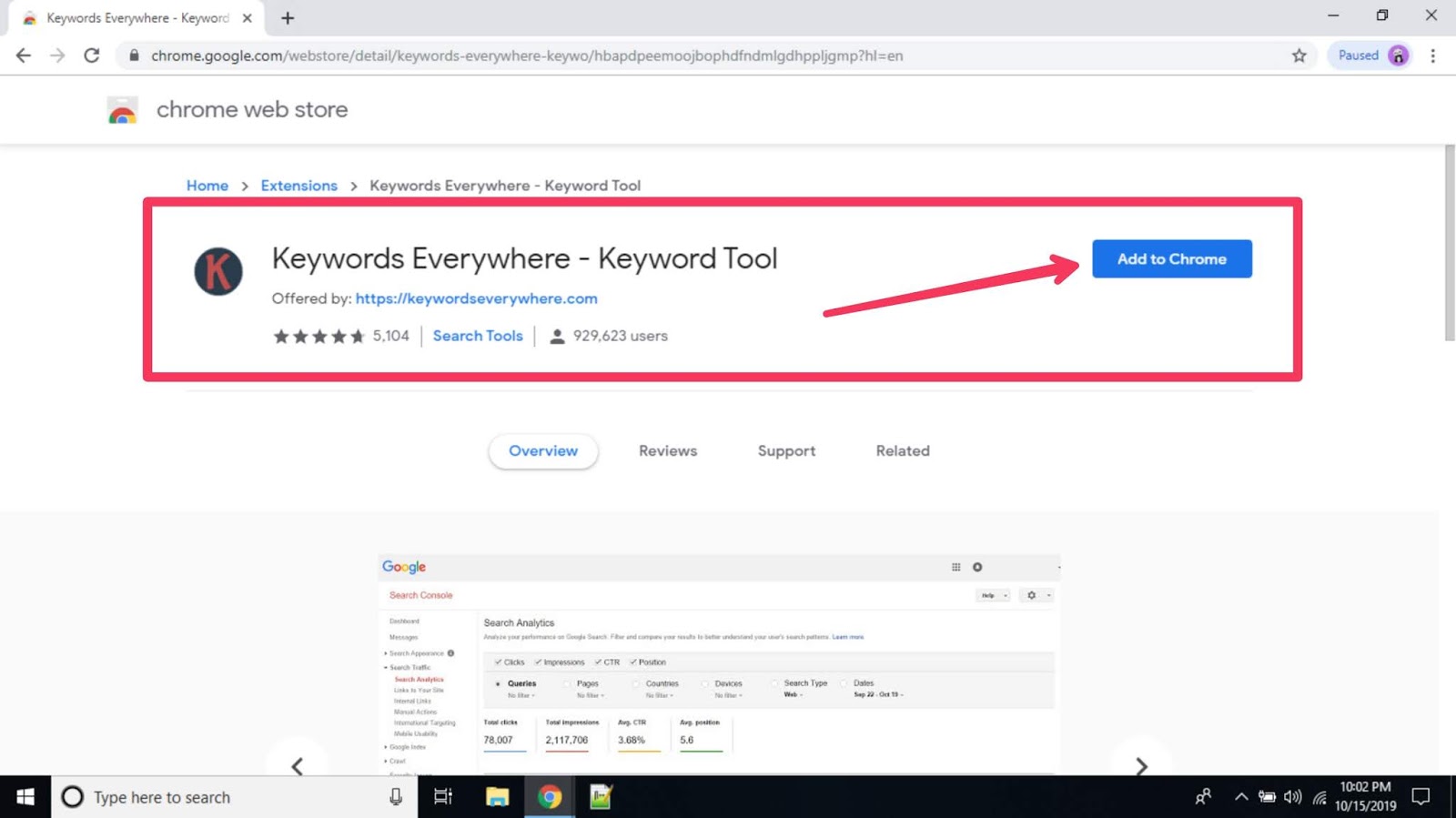Add the extension to Chrome
Viewport: 1456px width, 818px height.
coord(1171,259)
